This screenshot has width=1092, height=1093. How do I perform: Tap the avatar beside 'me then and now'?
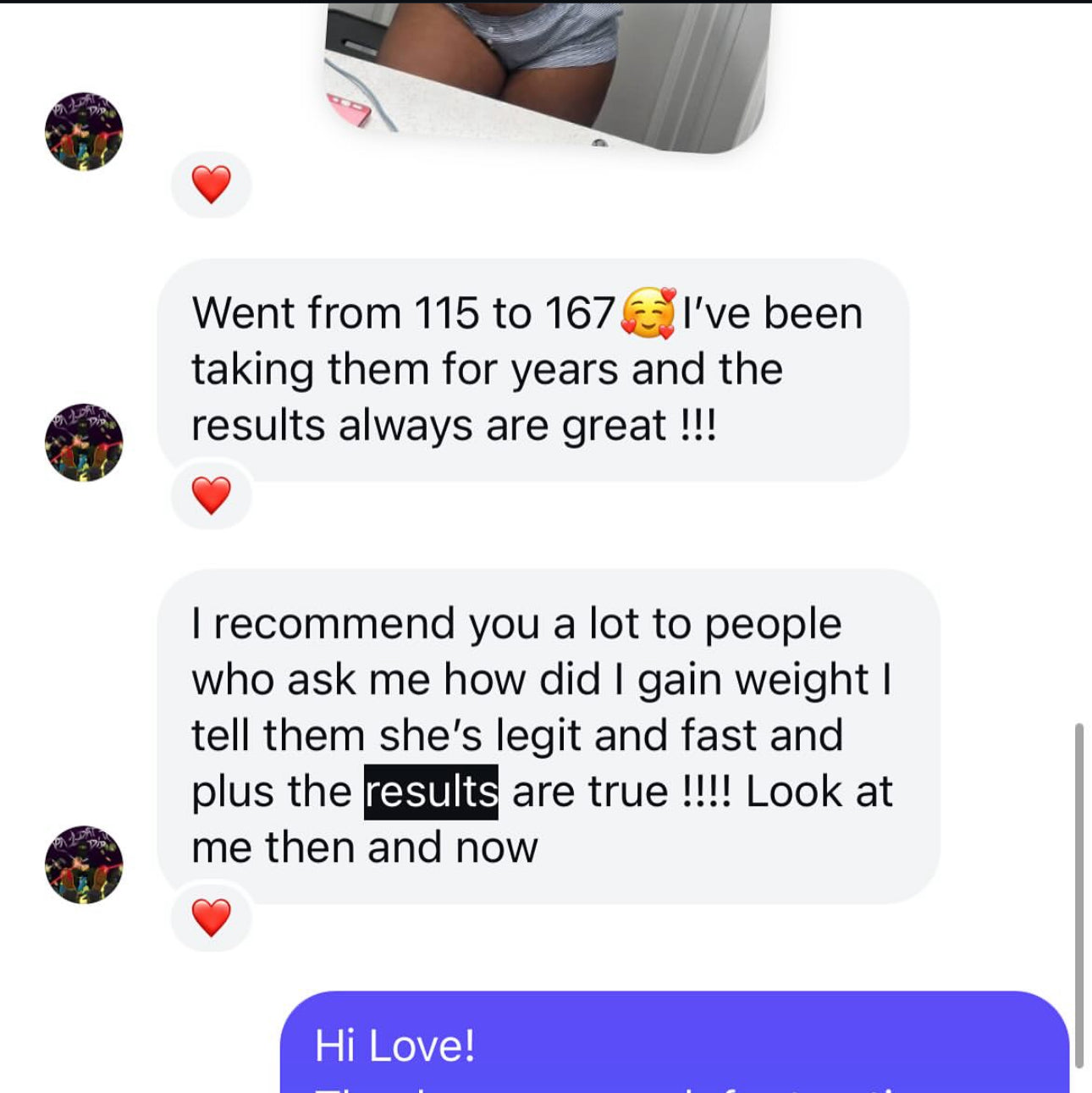coord(84,864)
